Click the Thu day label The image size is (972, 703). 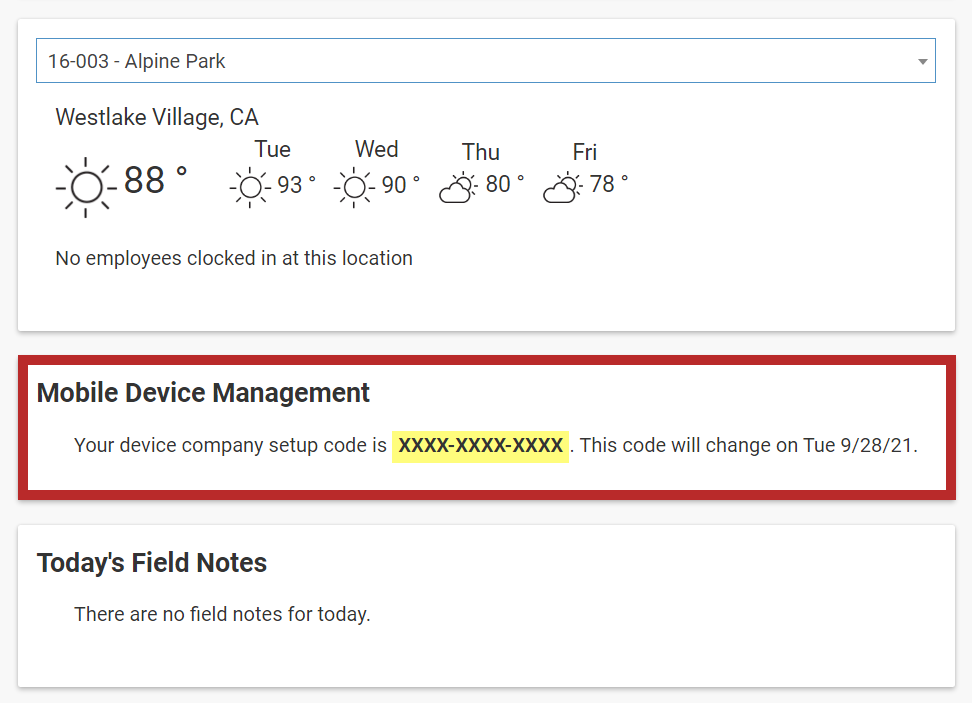coord(481,152)
